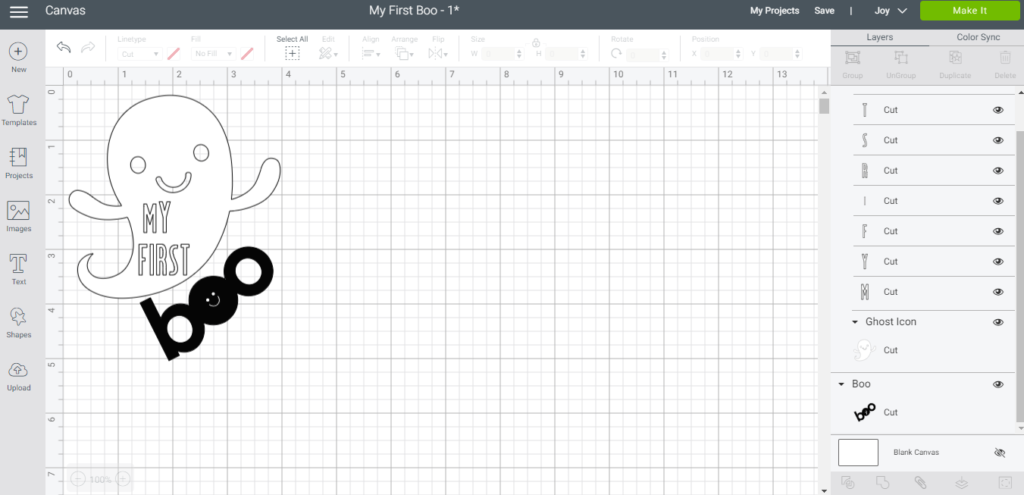Screen dimensions: 1024x495
Task: Hide the F letter layer
Action: (x=998, y=231)
